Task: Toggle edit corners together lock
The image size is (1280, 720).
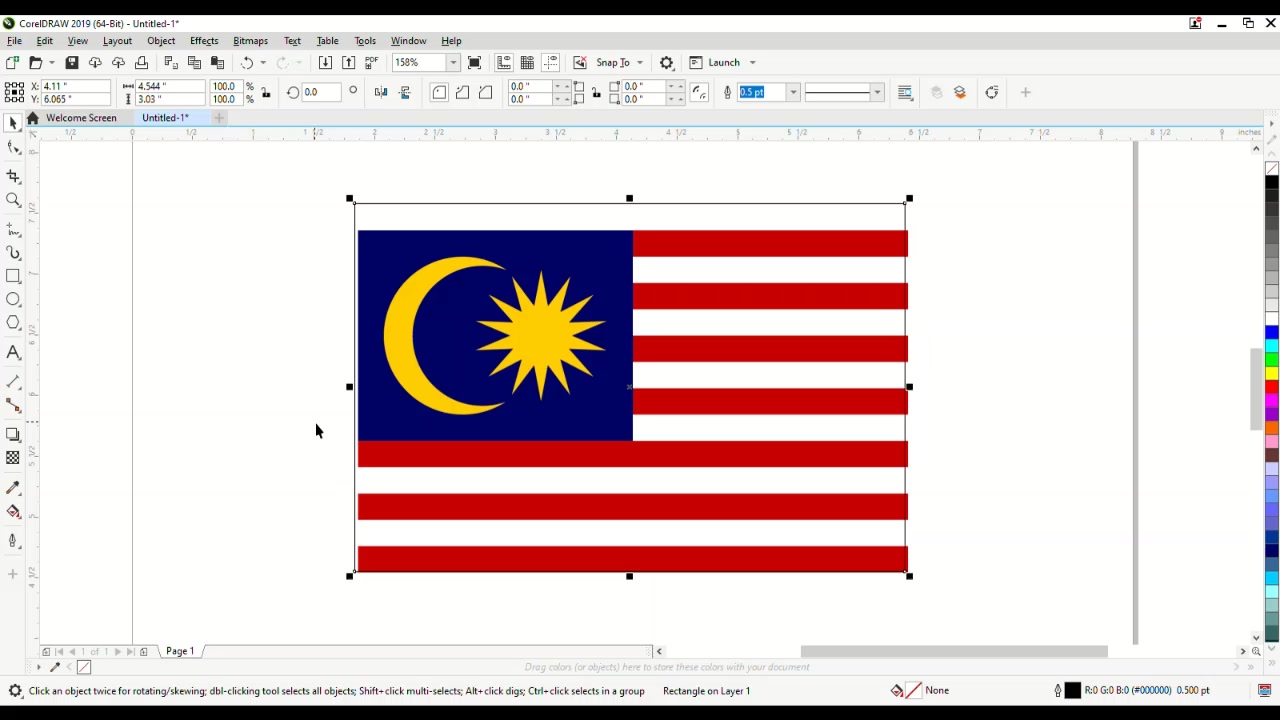Action: 596,93
